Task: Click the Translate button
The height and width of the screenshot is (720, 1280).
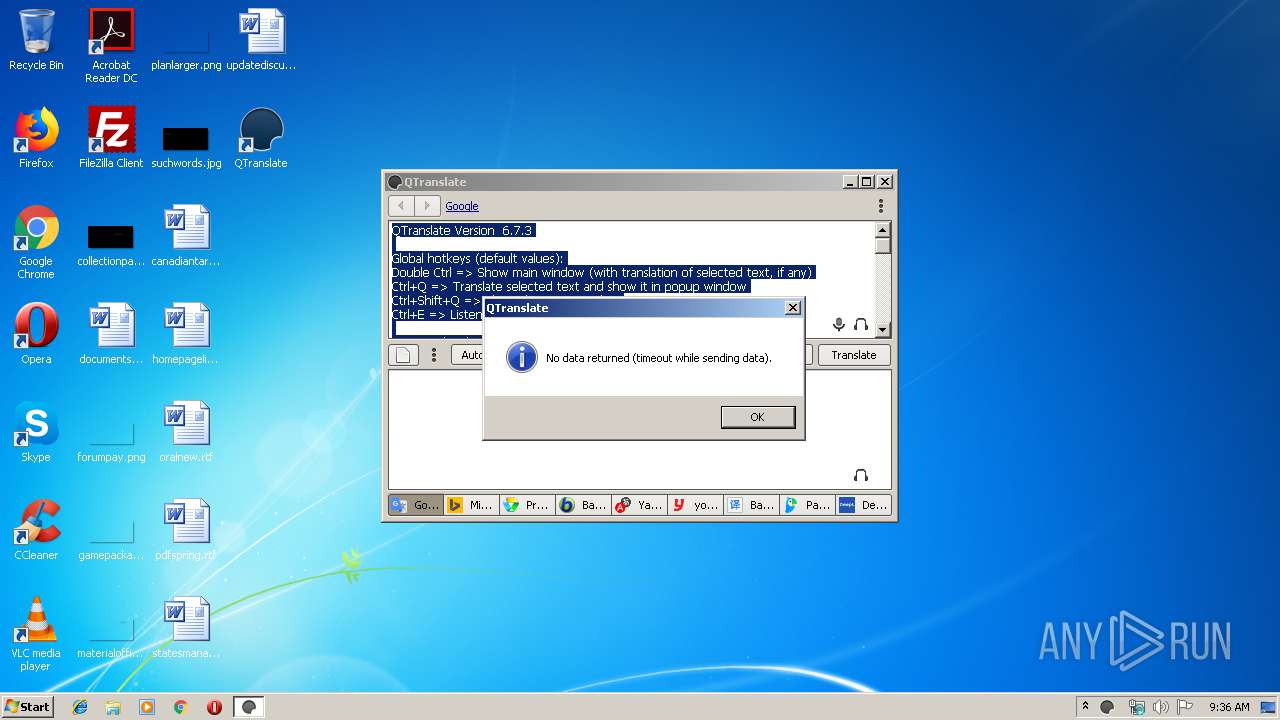Action: [854, 355]
